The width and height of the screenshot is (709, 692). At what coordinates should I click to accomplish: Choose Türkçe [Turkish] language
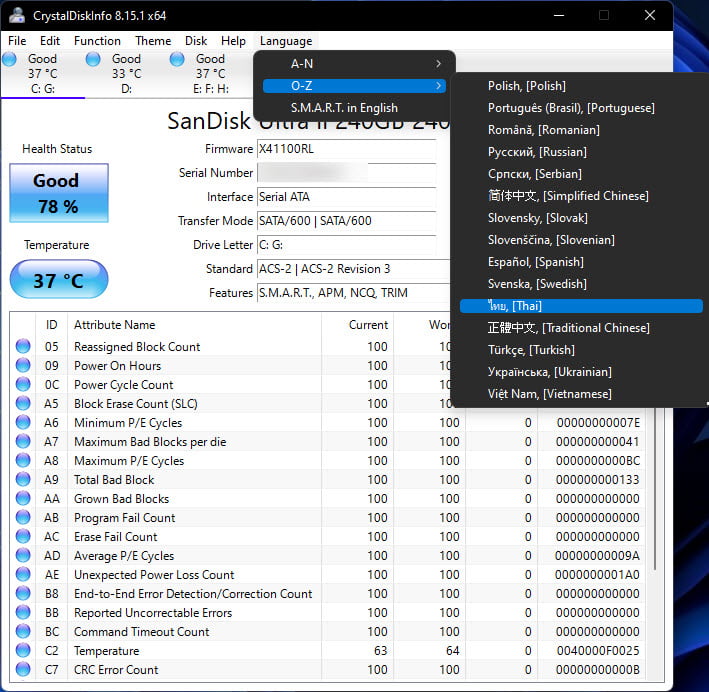click(x=581, y=350)
